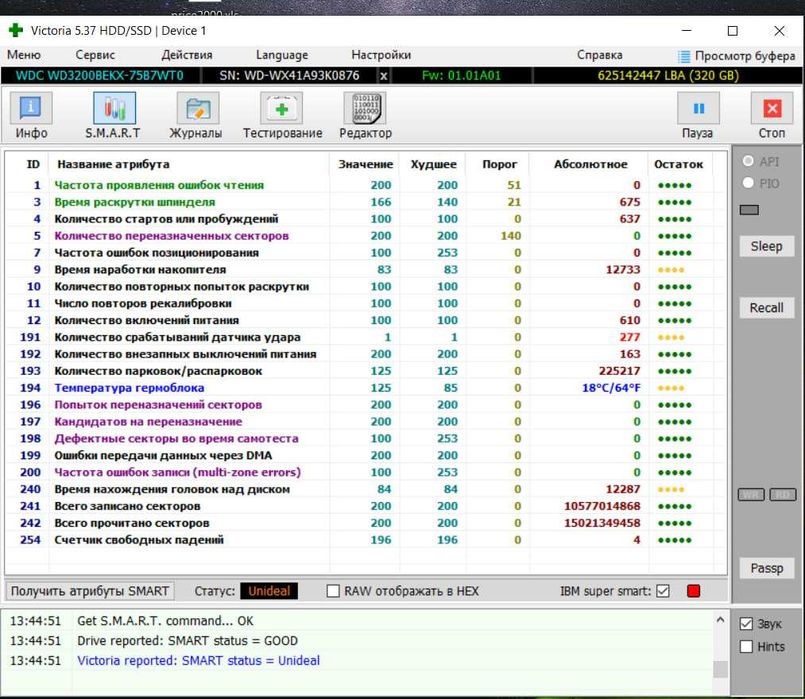Click the WDC WD3200BEKX-75B7WT0 model label

100,76
